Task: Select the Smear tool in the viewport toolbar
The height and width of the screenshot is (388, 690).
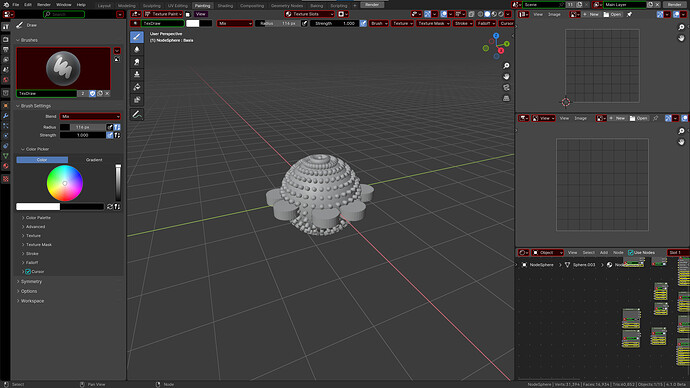Action: click(137, 62)
